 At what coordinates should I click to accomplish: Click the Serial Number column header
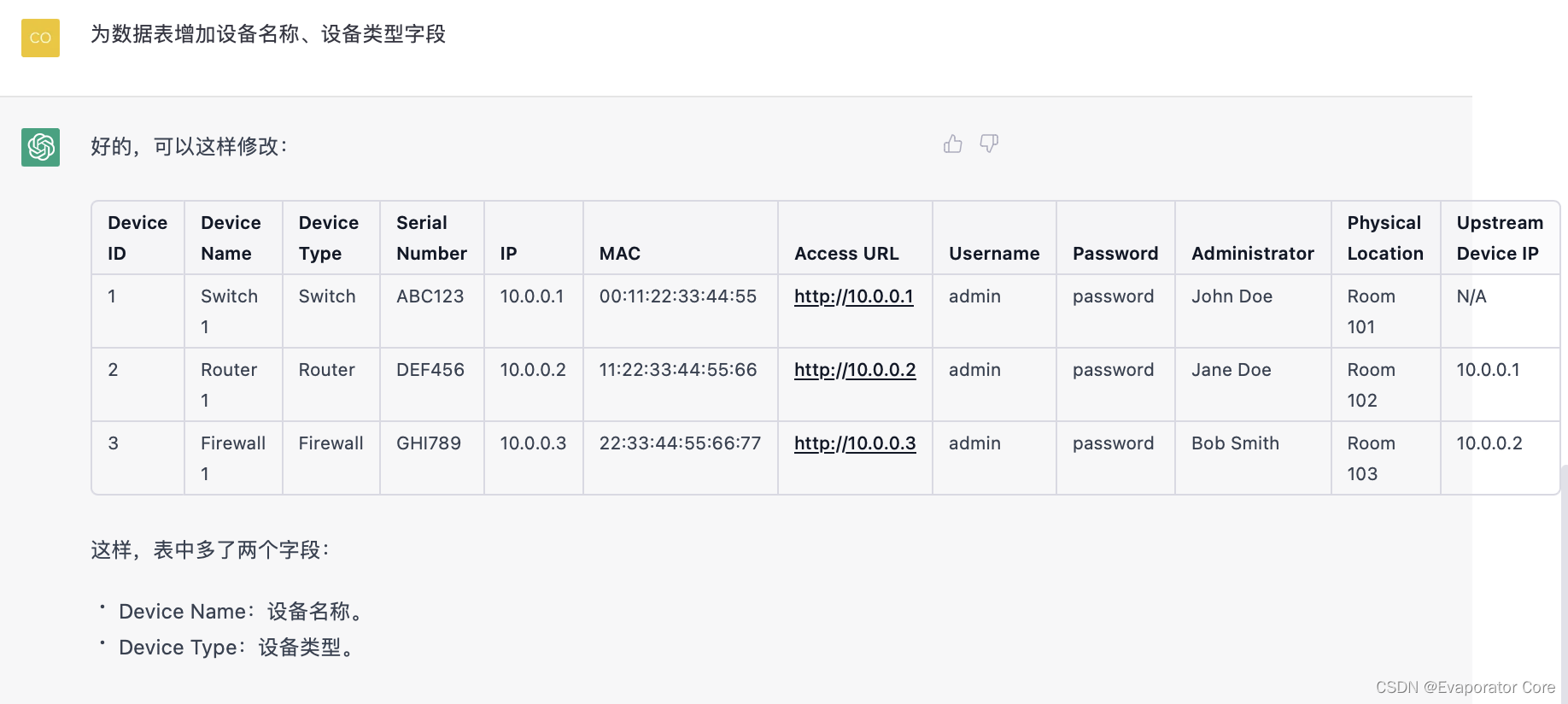pyautogui.click(x=431, y=238)
